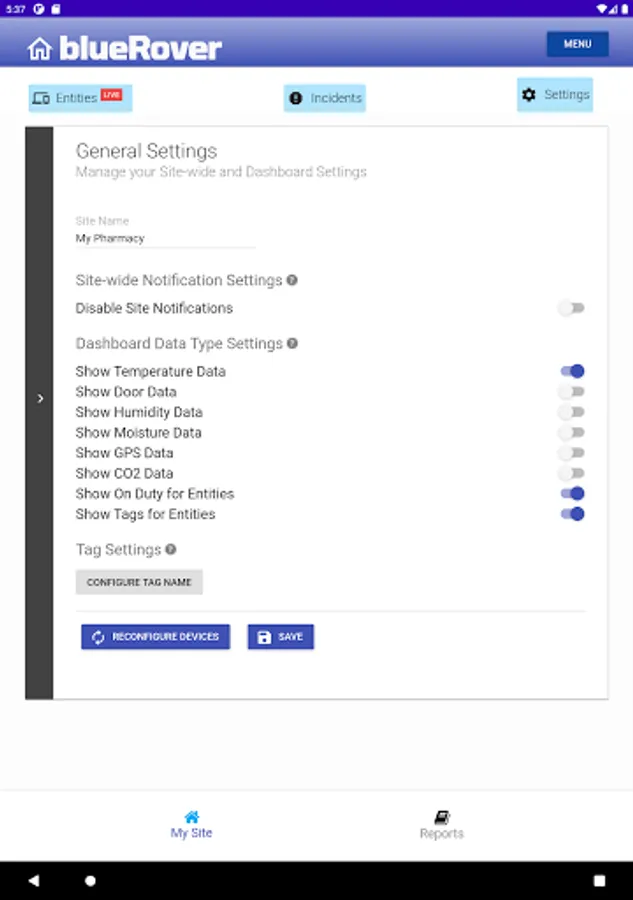Enable Show Moisture Data
The image size is (633, 900).
pyautogui.click(x=572, y=432)
